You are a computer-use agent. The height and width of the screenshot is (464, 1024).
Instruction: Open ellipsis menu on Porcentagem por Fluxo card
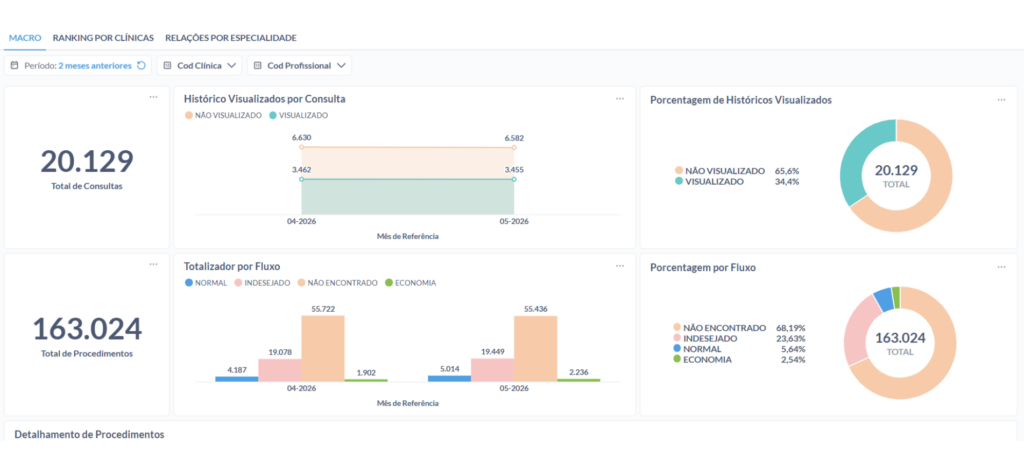click(x=1001, y=267)
